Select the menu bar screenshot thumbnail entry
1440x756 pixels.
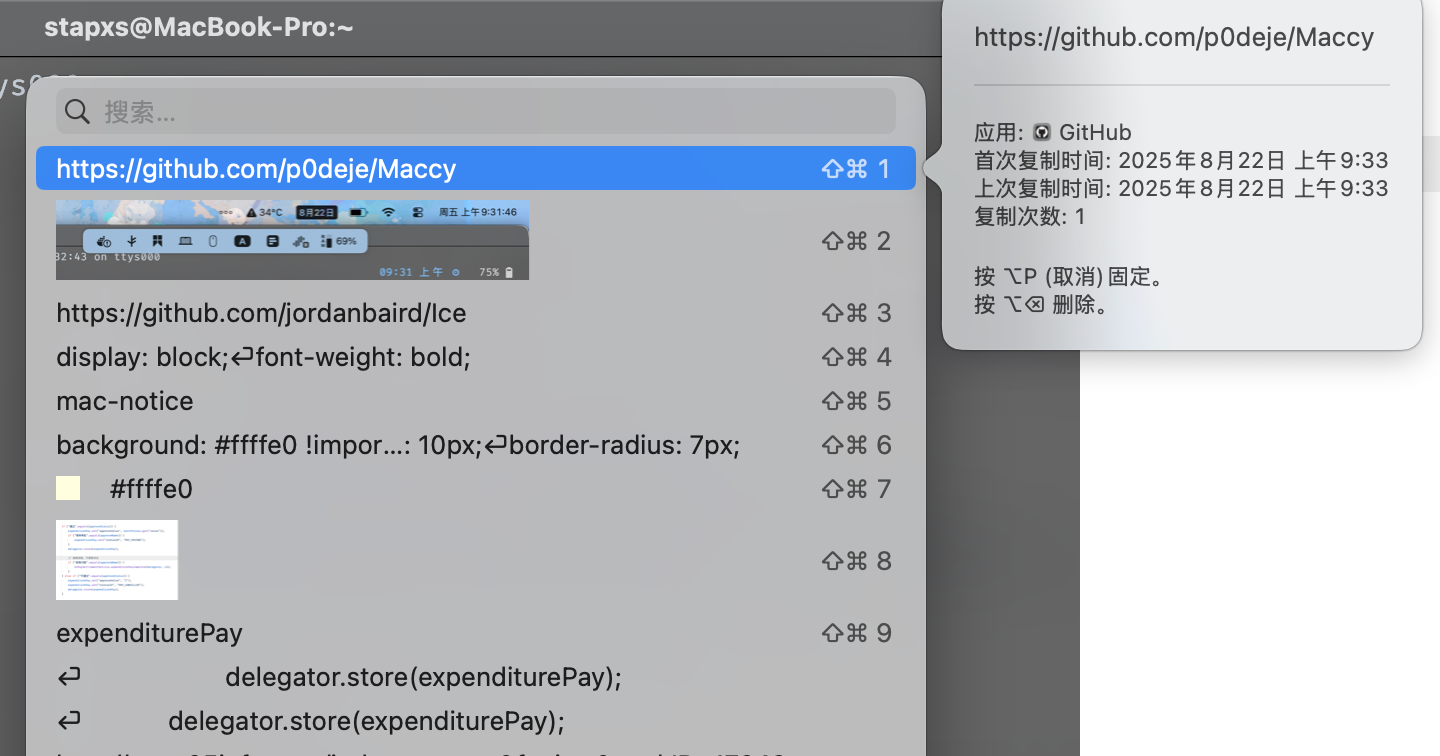292,240
